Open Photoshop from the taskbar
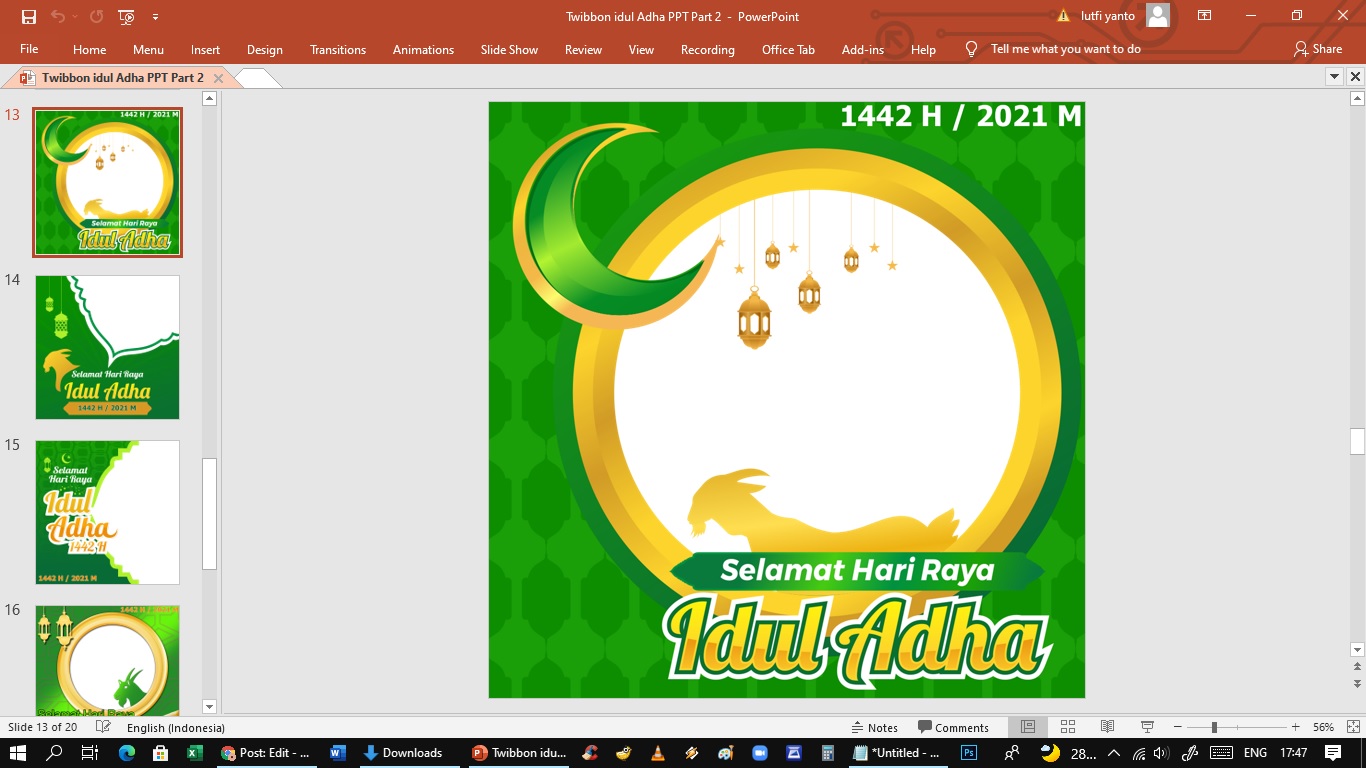This screenshot has height=768, width=1366. (968, 753)
